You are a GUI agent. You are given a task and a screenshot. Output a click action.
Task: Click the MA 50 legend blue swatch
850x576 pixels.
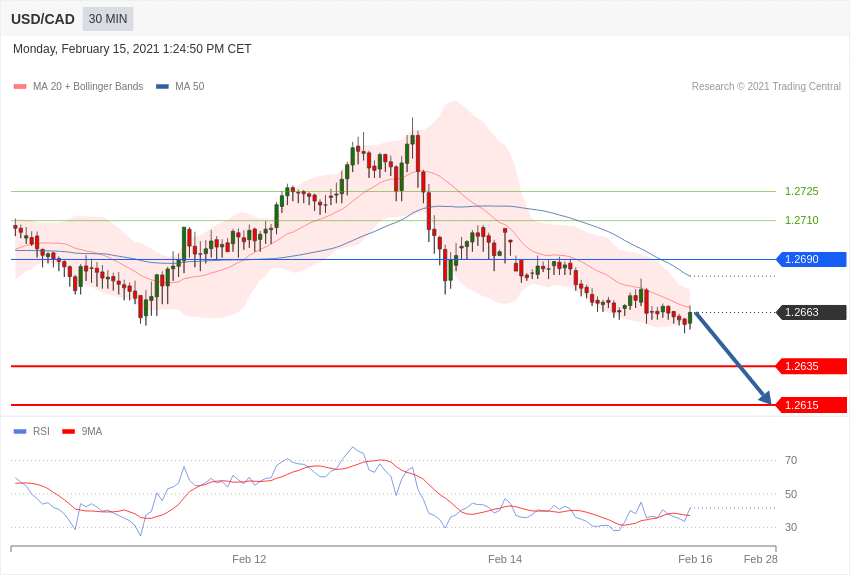[x=162, y=86]
